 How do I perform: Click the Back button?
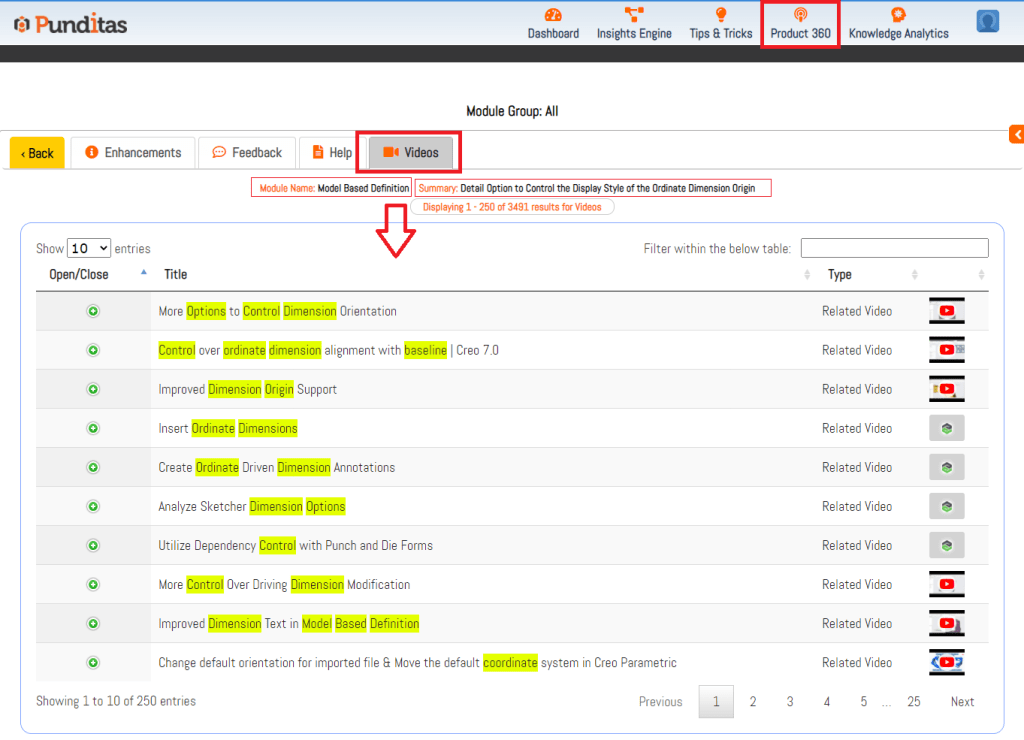tap(37, 153)
